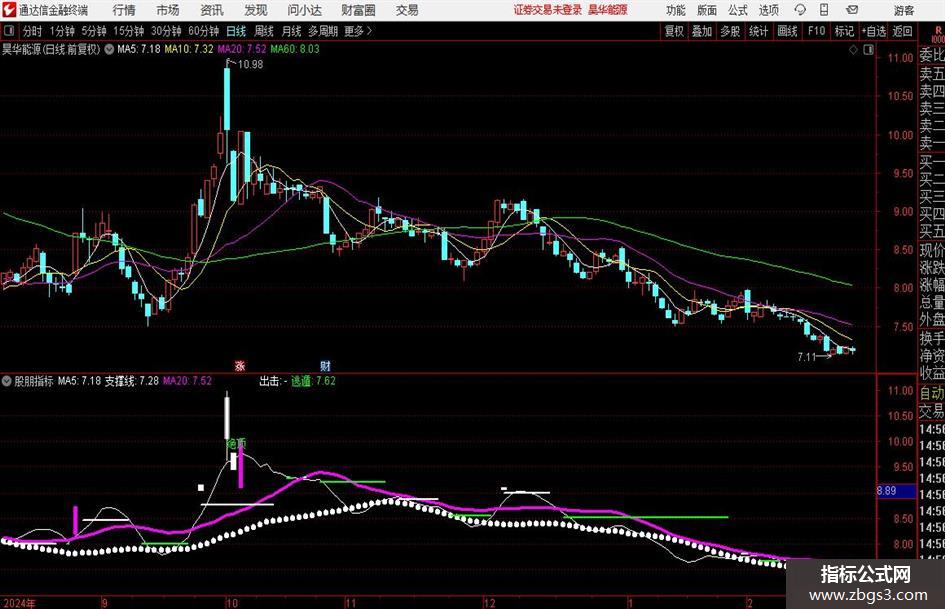The height and width of the screenshot is (609, 945).
Task: Click the MA20: 7.52 label in main chart
Action: point(242,49)
